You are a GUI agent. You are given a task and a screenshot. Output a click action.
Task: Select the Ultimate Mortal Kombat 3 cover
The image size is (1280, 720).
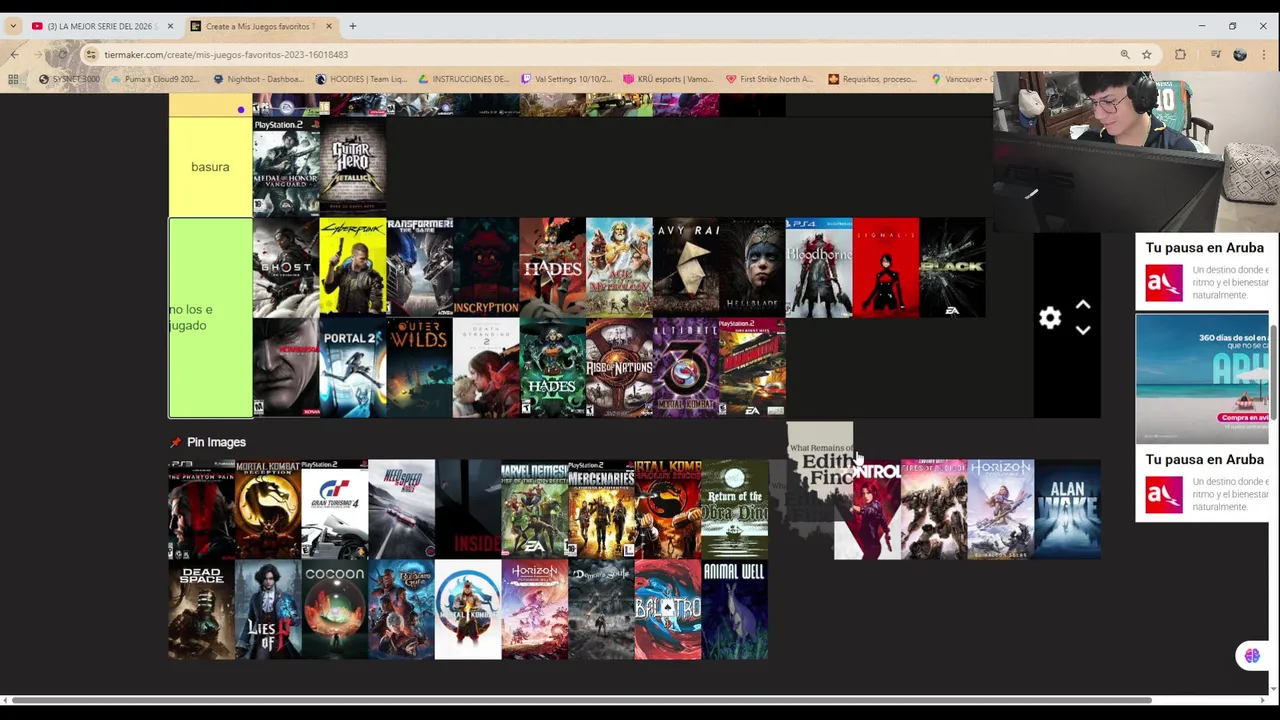(685, 367)
